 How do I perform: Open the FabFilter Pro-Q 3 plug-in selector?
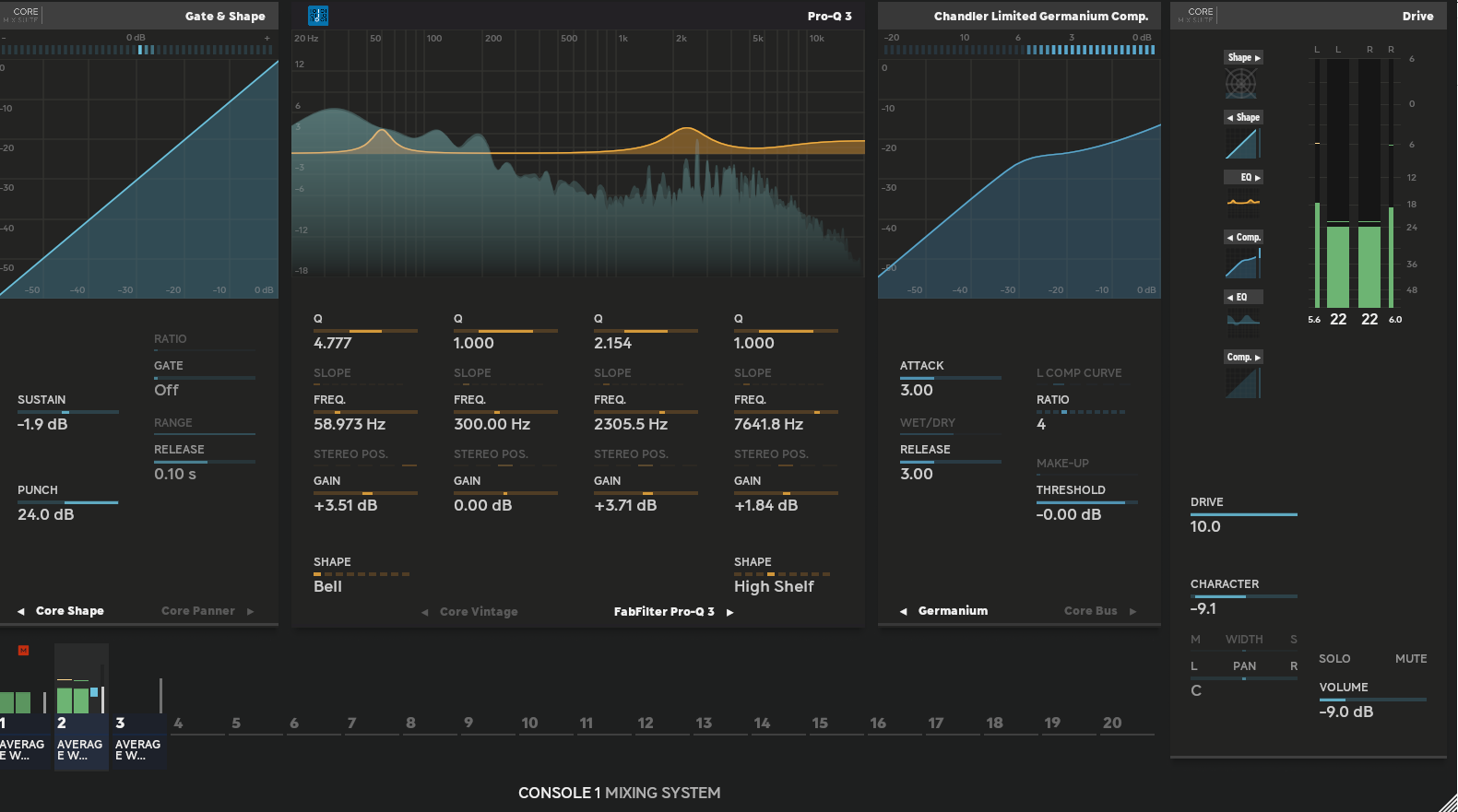[664, 612]
